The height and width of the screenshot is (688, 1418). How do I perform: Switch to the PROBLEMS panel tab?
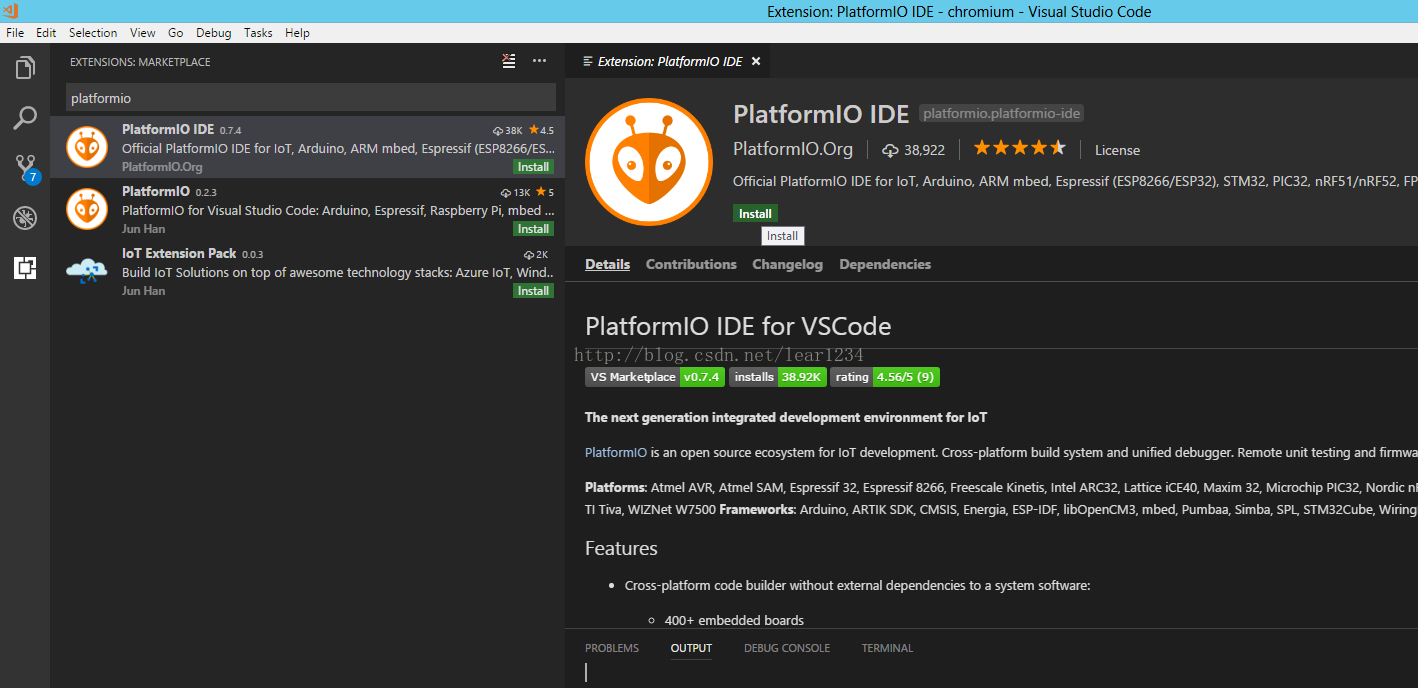click(612, 648)
